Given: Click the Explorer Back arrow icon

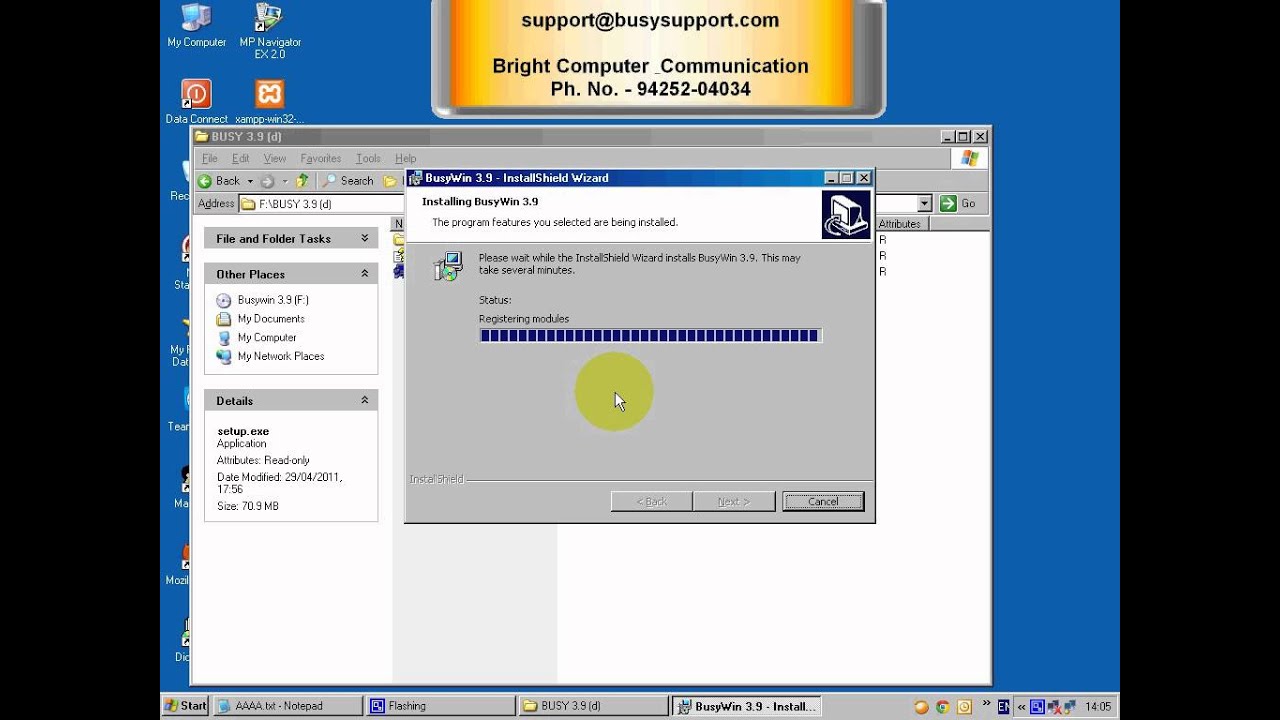Looking at the screenshot, I should click(x=205, y=181).
